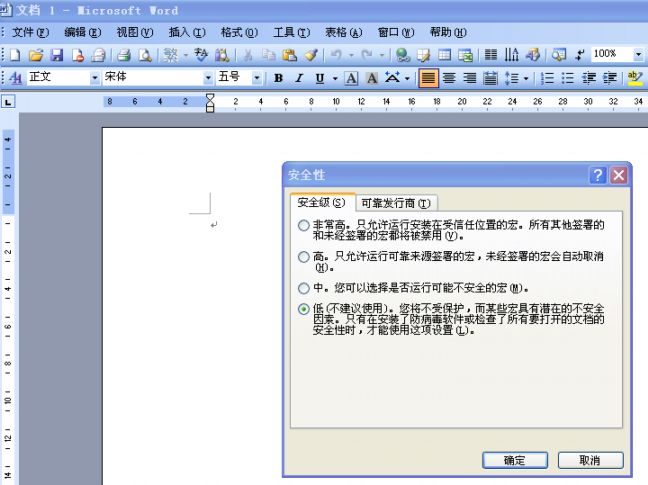Click the Undo arrow icon
This screenshot has height=485, width=648.
[336, 55]
